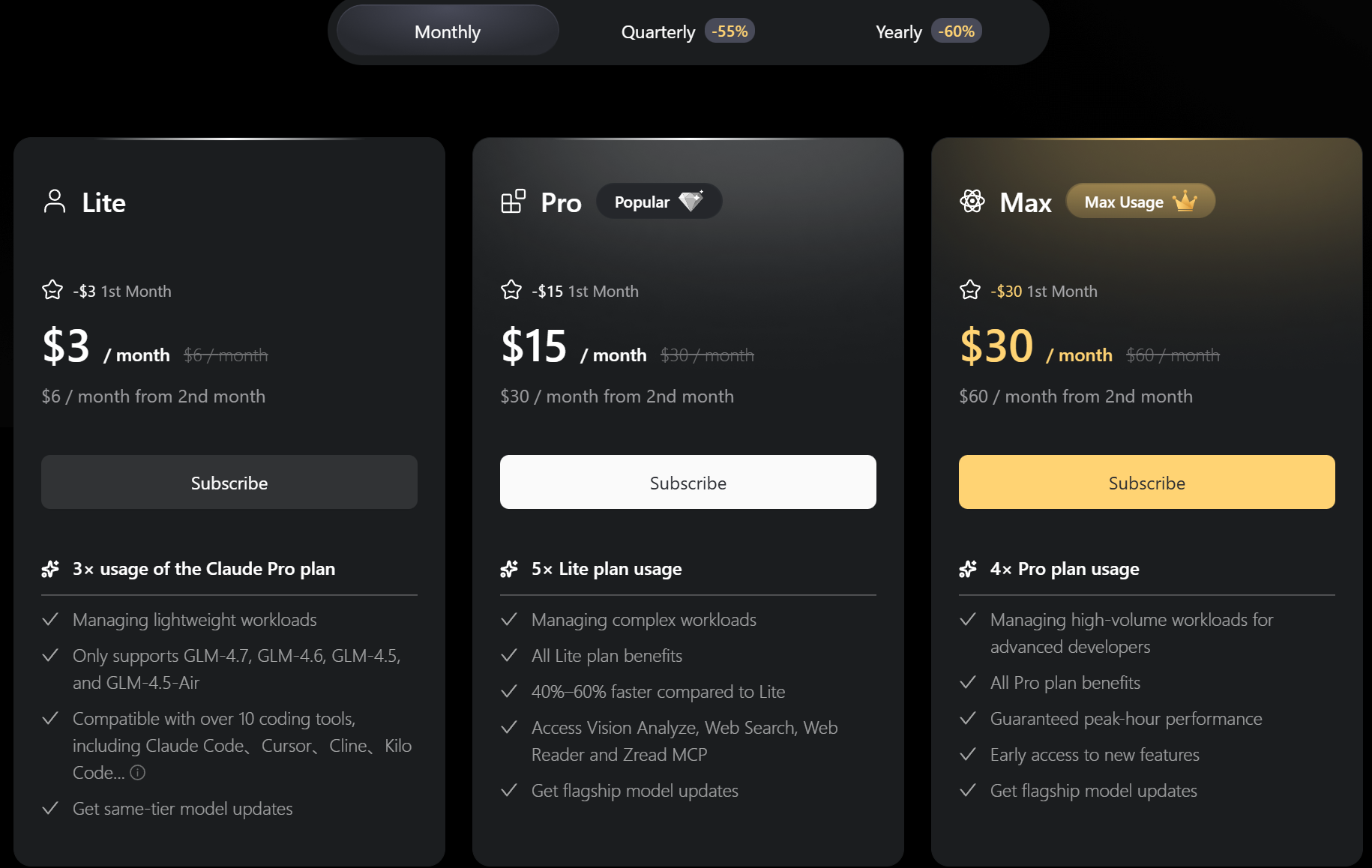
Task: Select the Monthly billing option
Action: coord(448,31)
